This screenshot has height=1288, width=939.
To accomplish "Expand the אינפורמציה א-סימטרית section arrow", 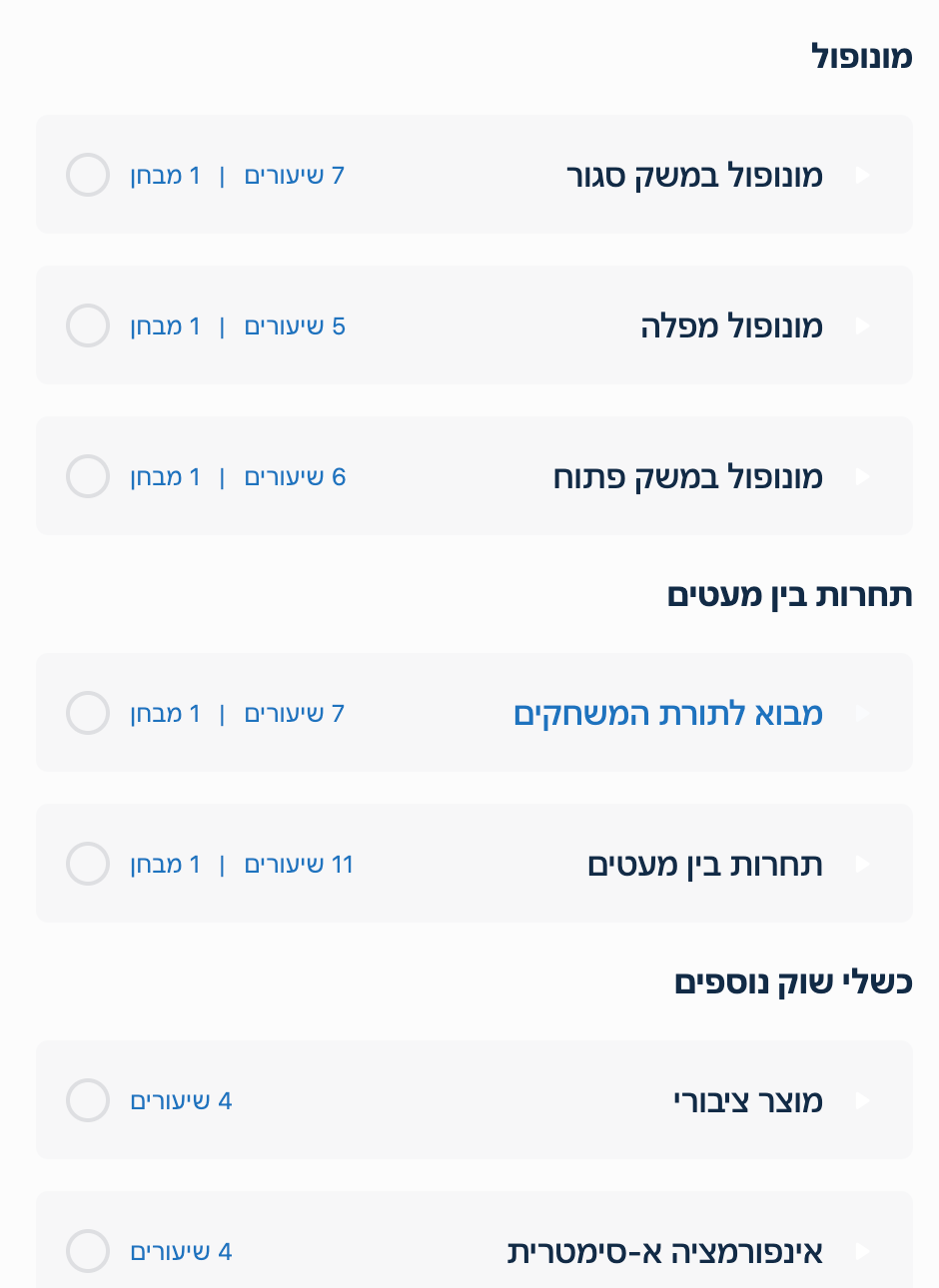I will [863, 1252].
